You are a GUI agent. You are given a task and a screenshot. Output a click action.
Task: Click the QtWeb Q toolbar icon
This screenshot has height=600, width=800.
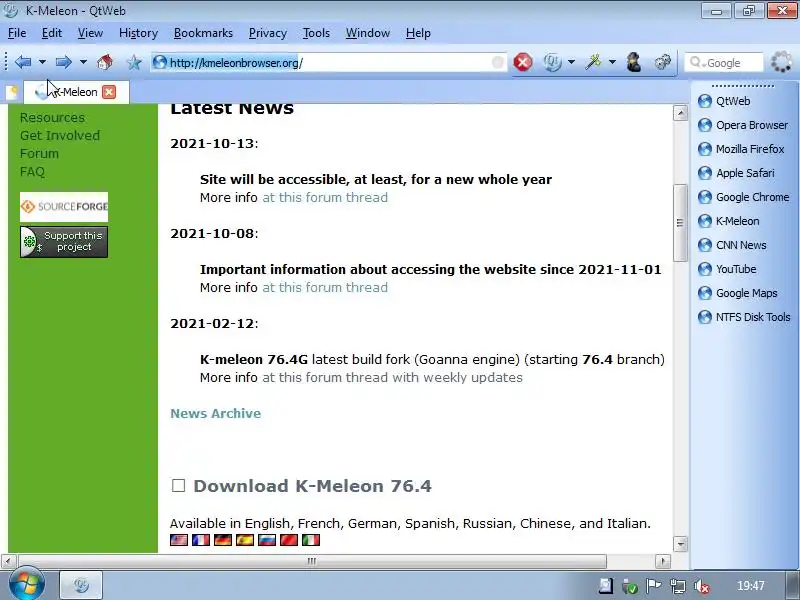[x=552, y=62]
